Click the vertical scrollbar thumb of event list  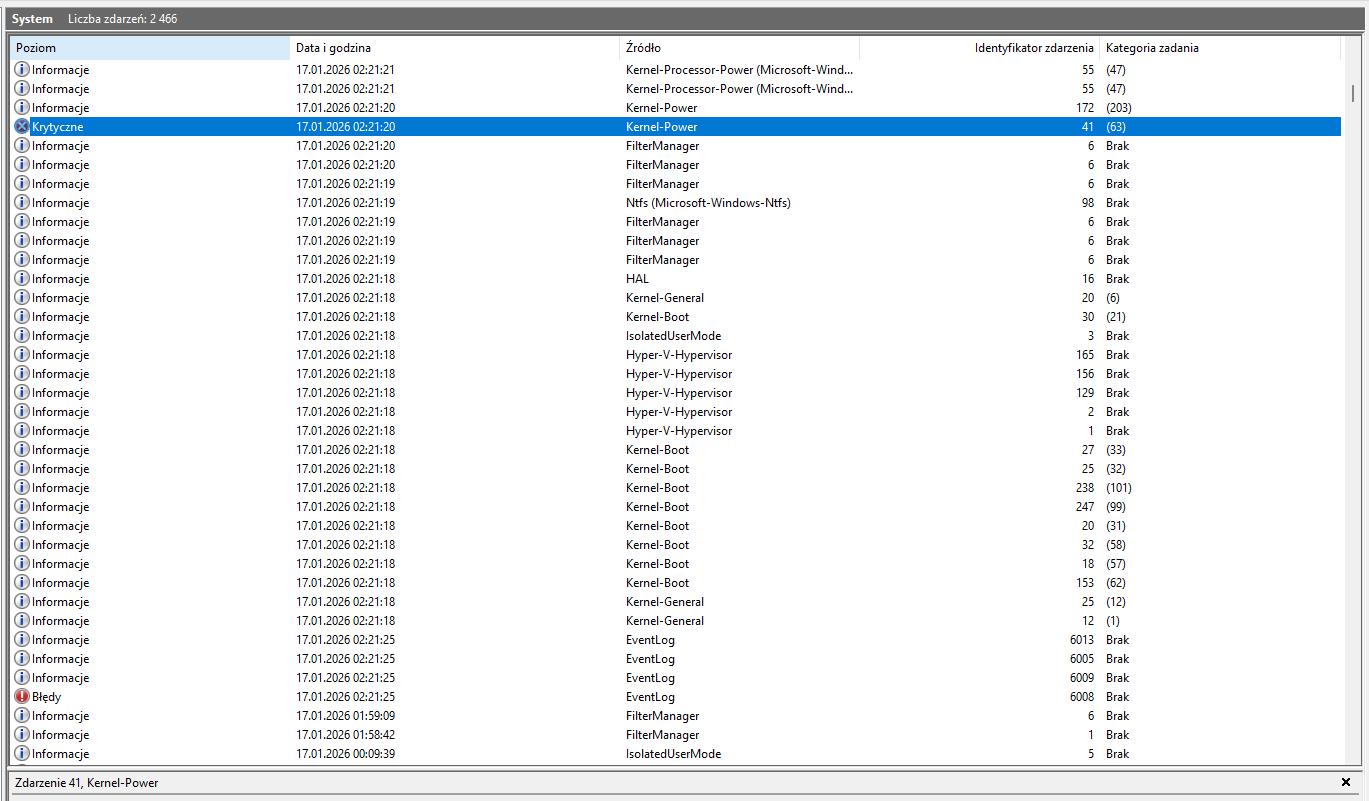click(x=1353, y=93)
